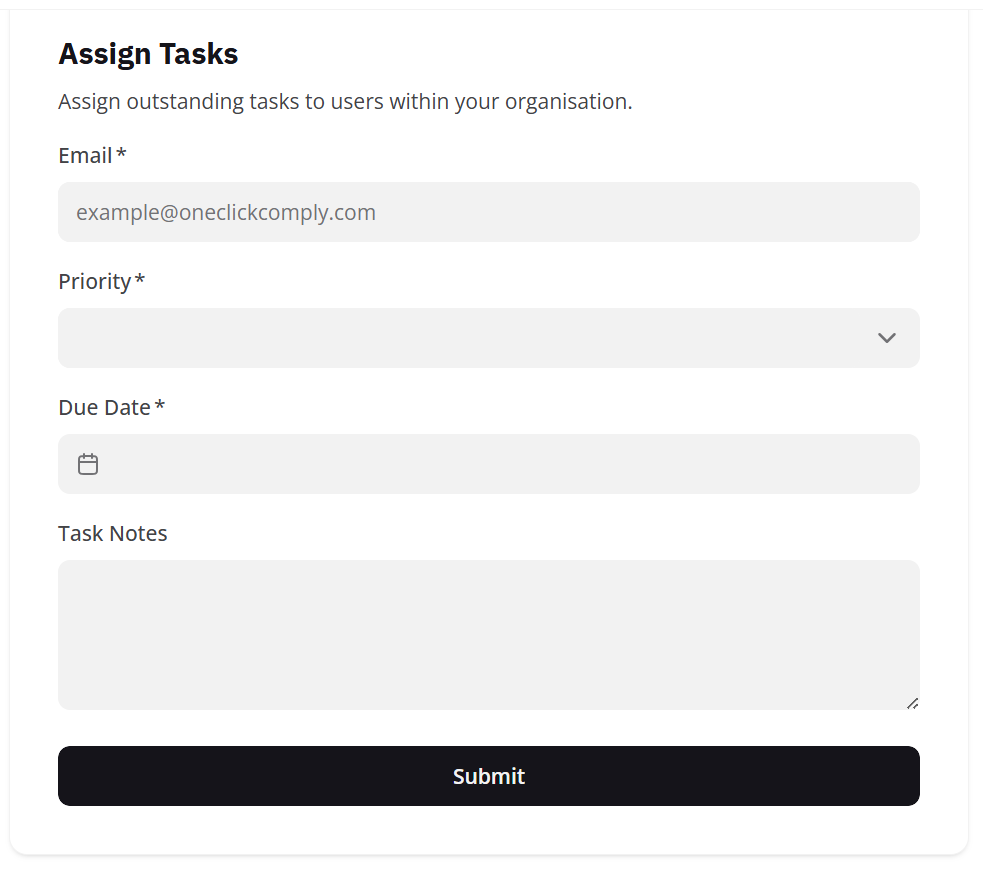Click the required asterisk beside Email
983x875 pixels.
point(122,155)
